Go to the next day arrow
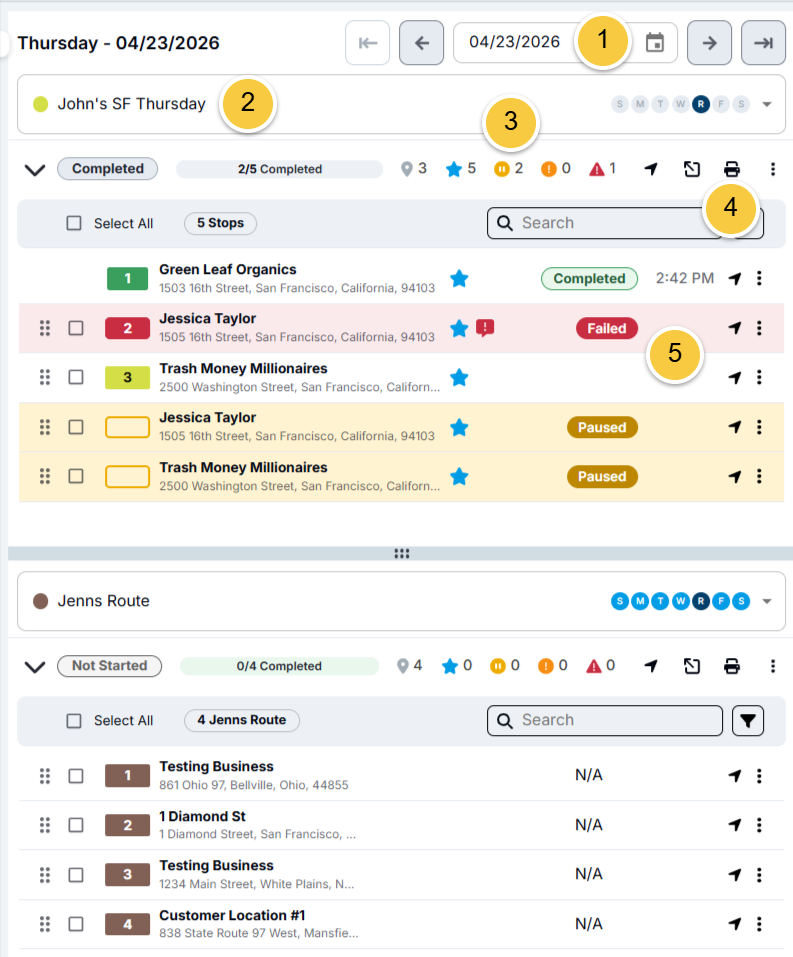The height and width of the screenshot is (957, 793). click(x=709, y=43)
